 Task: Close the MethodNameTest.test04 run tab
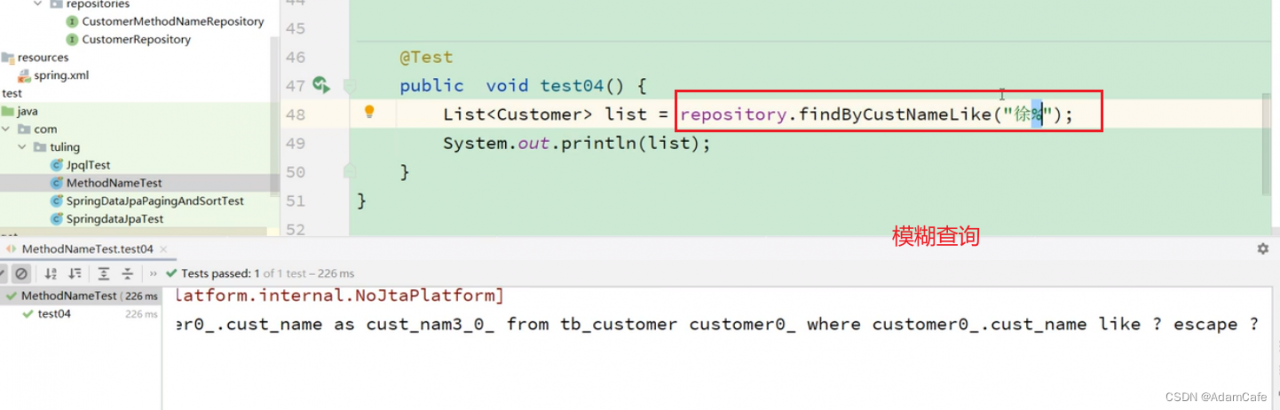point(163,249)
